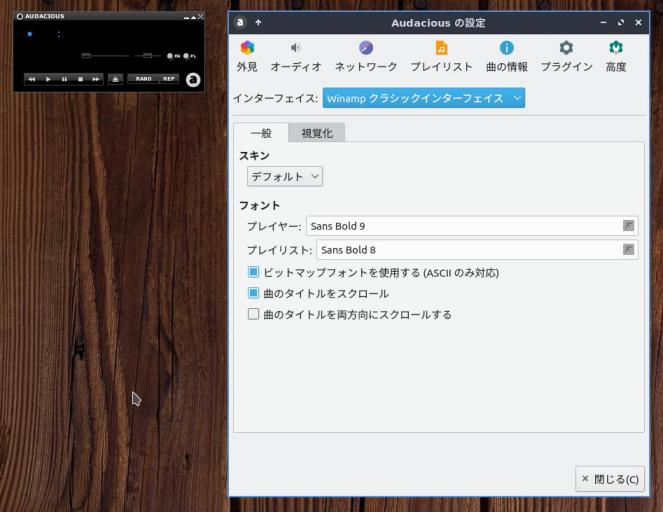Viewport: 663px width, 512px height.
Task: Open the プレイリスト playlist settings category
Action: [x=441, y=56]
